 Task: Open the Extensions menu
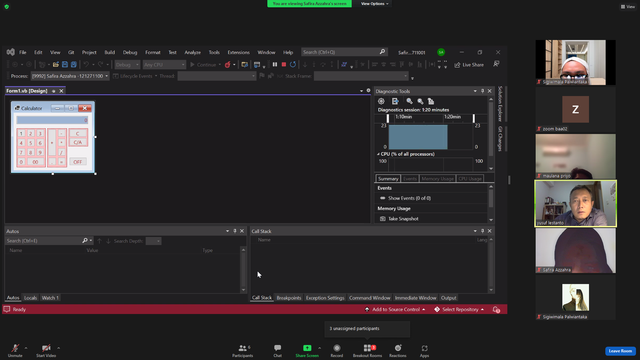coord(238,52)
